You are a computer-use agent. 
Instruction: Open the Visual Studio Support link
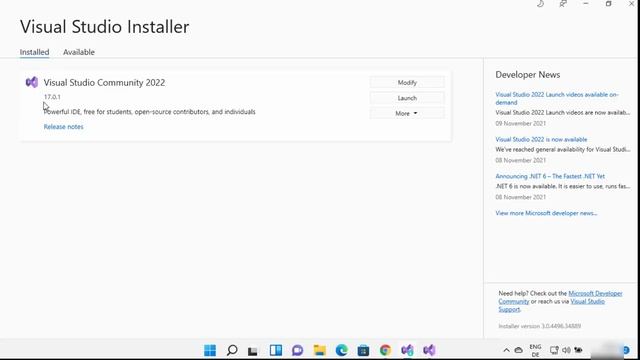click(x=587, y=301)
